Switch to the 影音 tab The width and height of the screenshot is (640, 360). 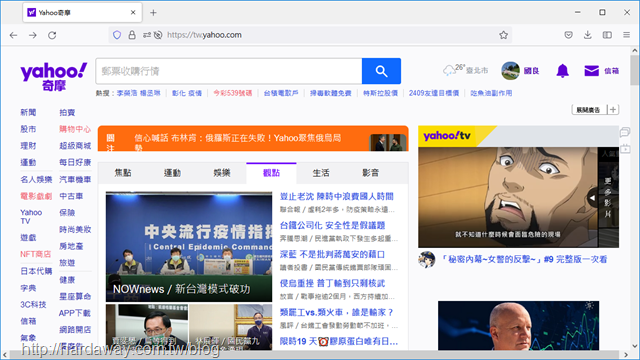pos(371,173)
